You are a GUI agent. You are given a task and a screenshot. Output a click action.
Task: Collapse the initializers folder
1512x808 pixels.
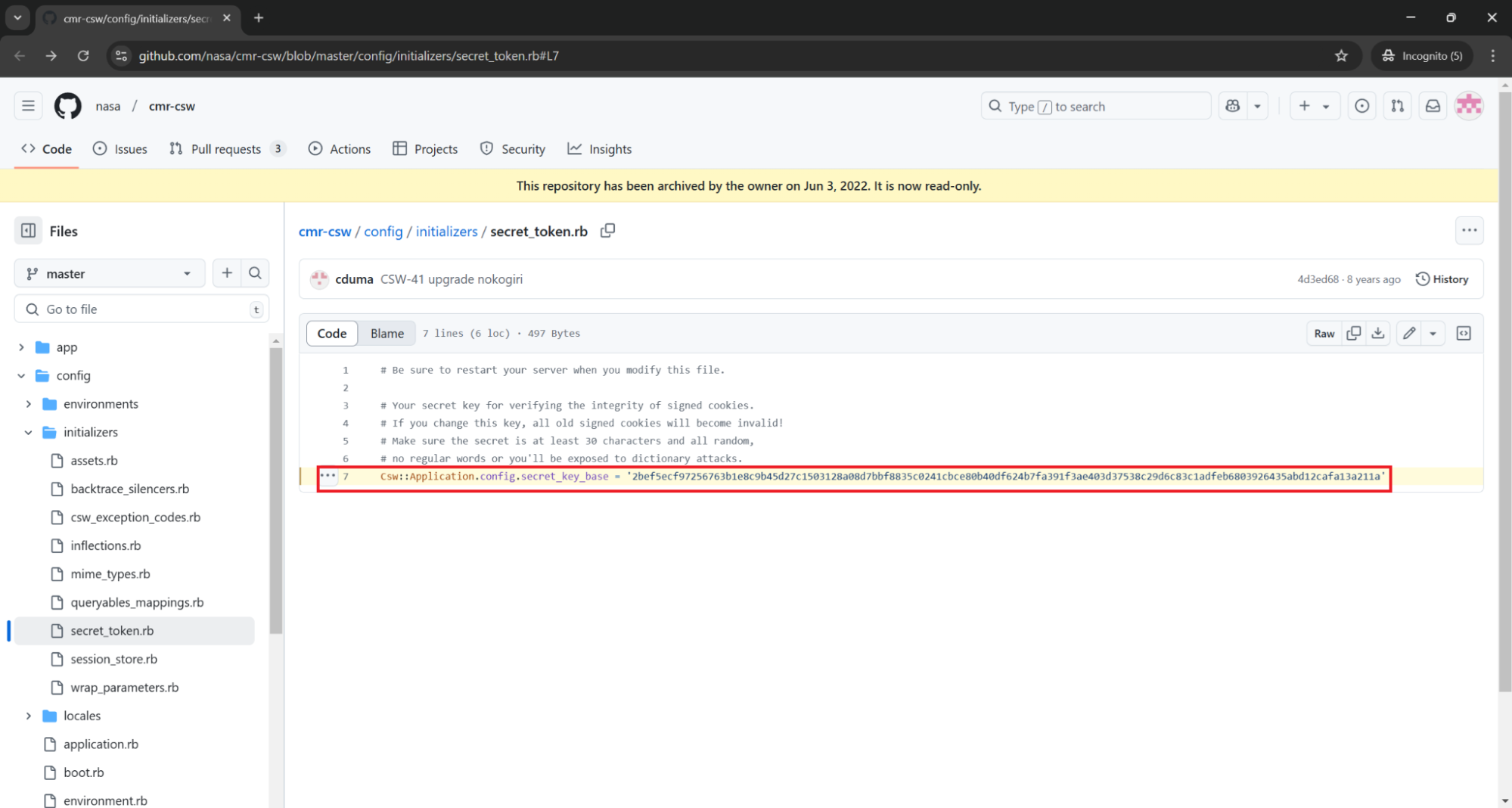point(29,432)
